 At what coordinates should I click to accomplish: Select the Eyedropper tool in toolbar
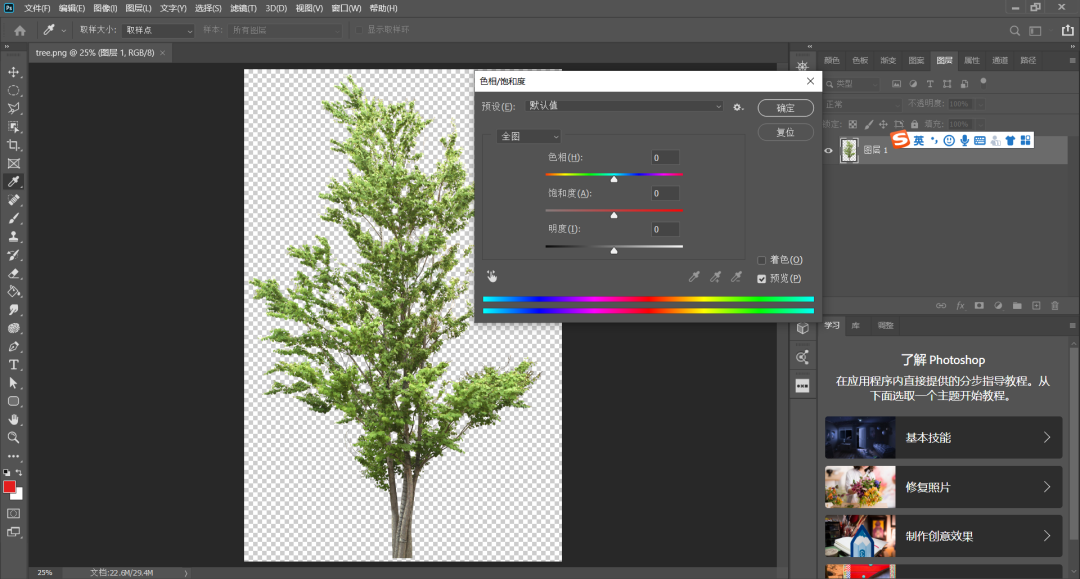13,182
